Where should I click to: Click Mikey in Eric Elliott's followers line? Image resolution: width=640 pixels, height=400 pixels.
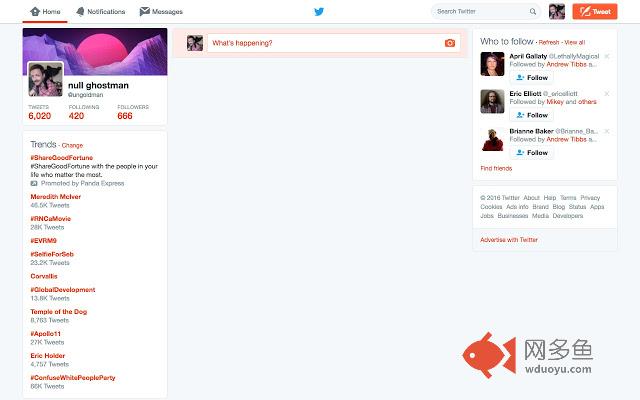[x=555, y=102]
